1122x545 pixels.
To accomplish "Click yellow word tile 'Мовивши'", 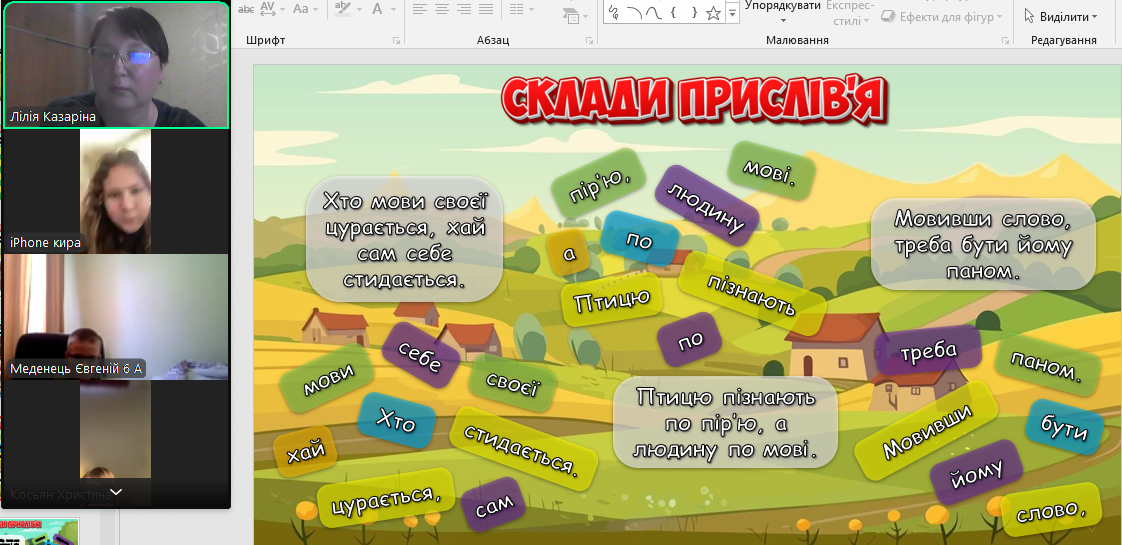I will [x=927, y=431].
